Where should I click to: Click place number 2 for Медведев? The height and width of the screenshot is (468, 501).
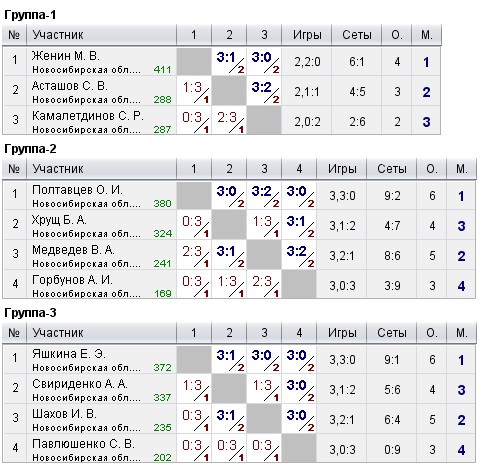coord(461,256)
